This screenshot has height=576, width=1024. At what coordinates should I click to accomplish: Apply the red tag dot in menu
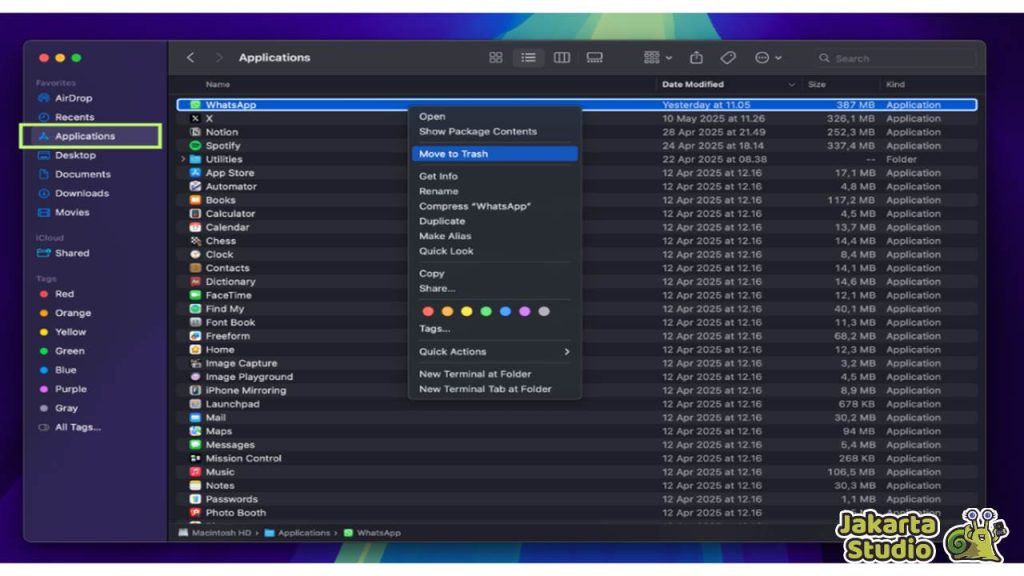pos(428,312)
